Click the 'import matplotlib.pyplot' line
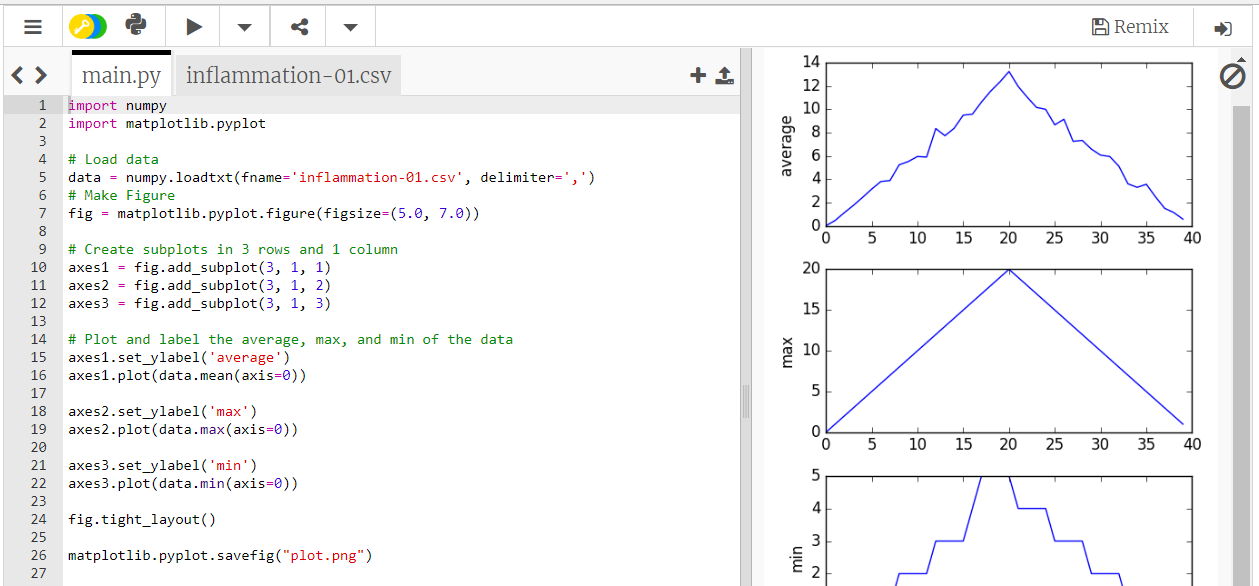 167,123
